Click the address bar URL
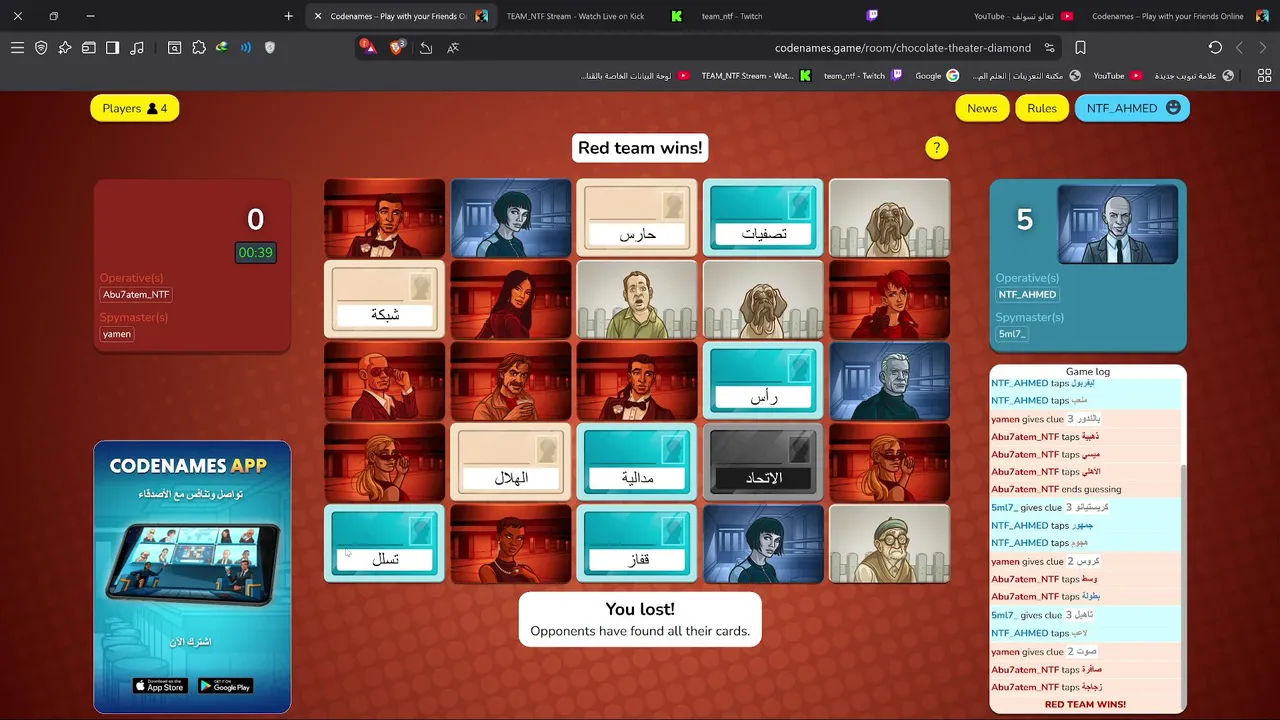The image size is (1280, 720). click(902, 48)
